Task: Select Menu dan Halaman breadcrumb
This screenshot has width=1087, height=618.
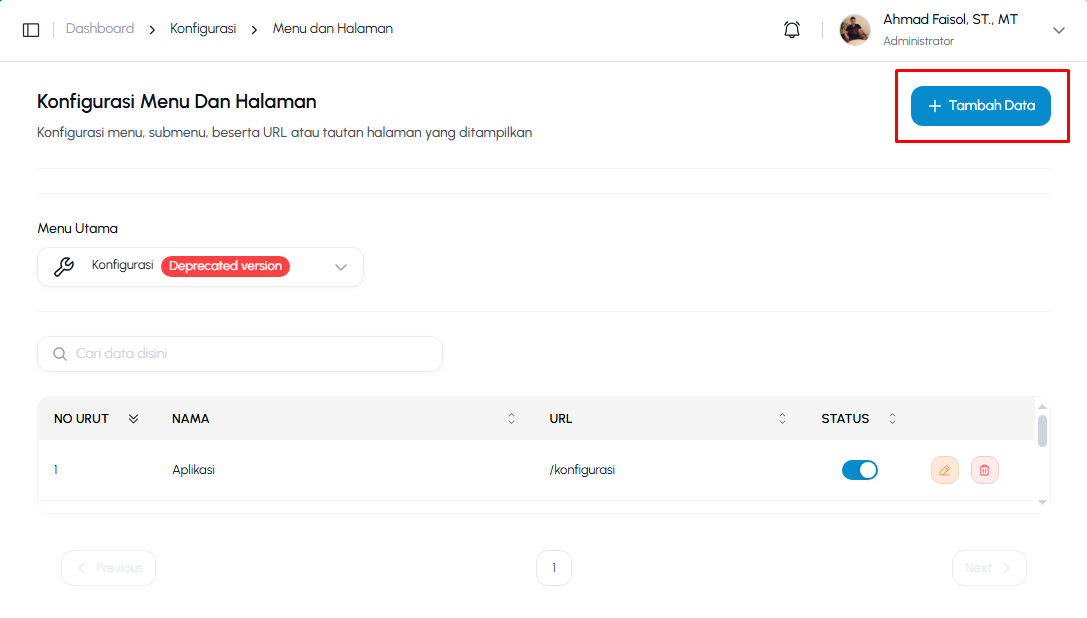Action: pyautogui.click(x=333, y=28)
